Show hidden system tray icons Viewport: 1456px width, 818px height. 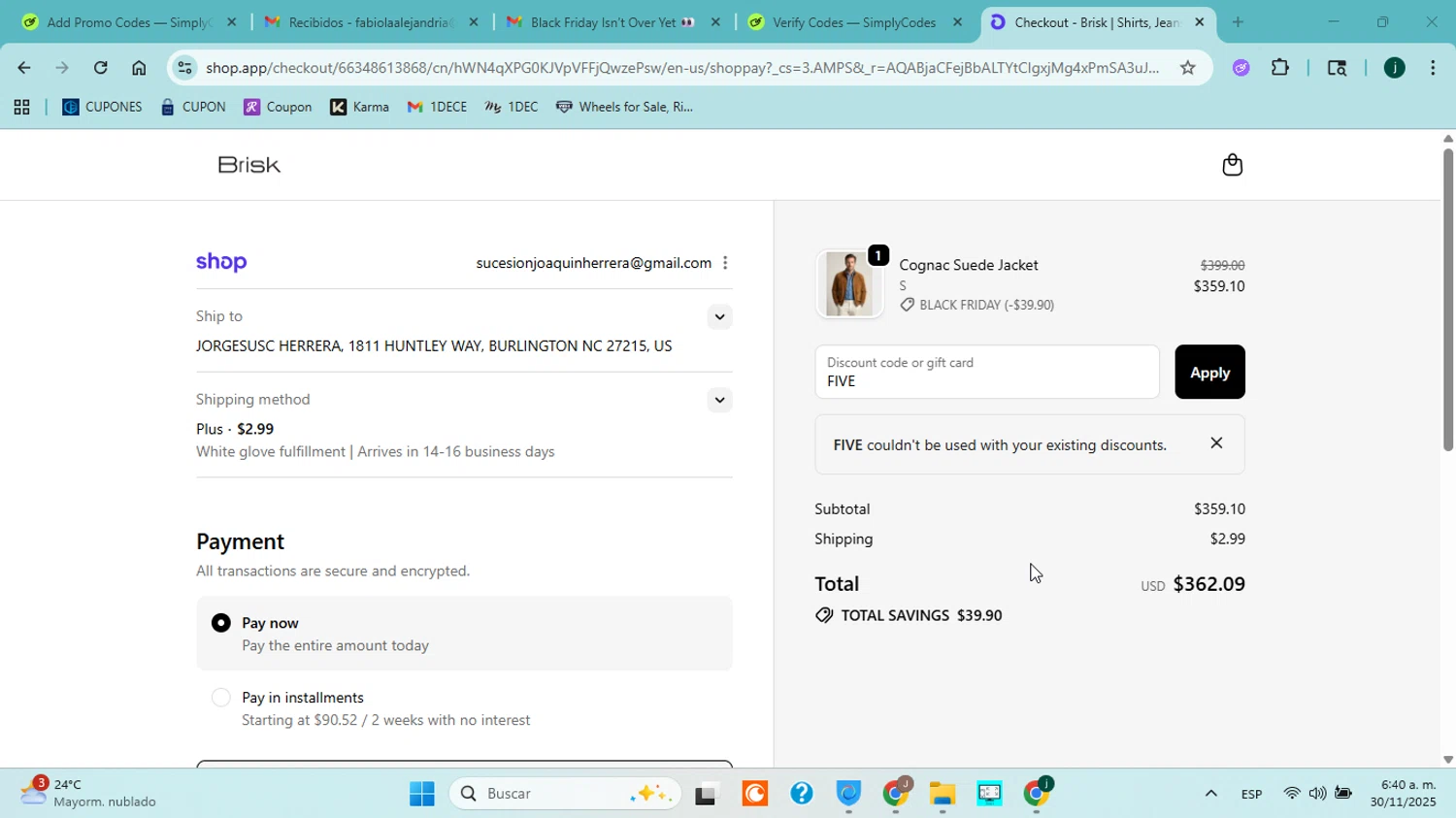pyautogui.click(x=1210, y=794)
